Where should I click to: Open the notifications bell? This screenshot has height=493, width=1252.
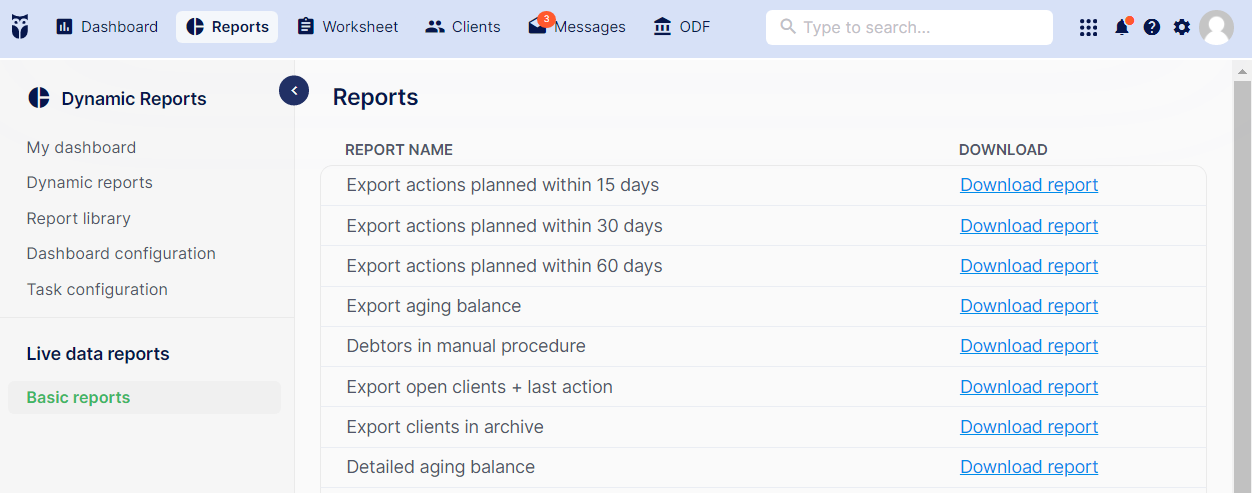point(1122,27)
